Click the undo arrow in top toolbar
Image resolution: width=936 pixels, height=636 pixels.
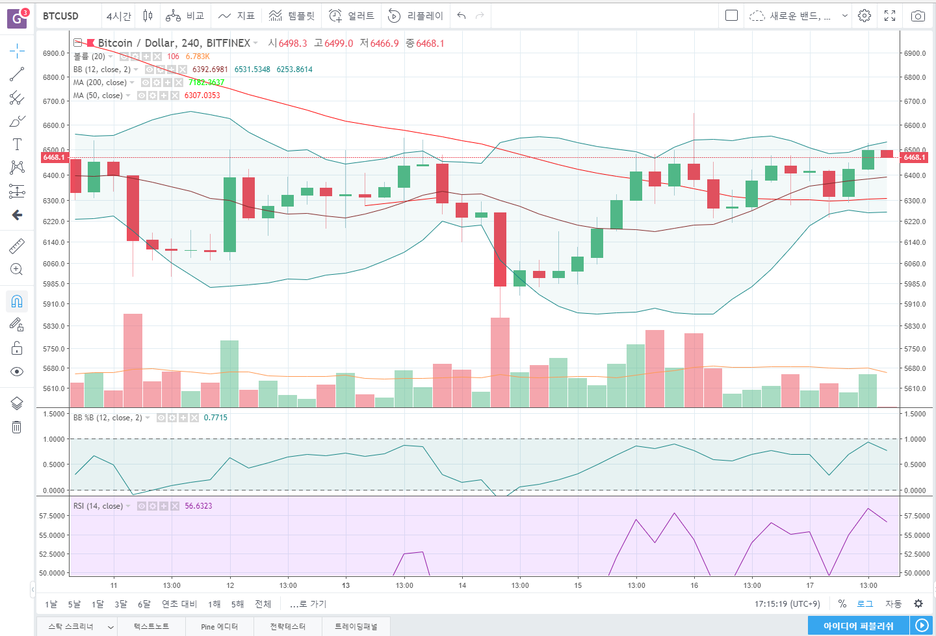tap(461, 16)
